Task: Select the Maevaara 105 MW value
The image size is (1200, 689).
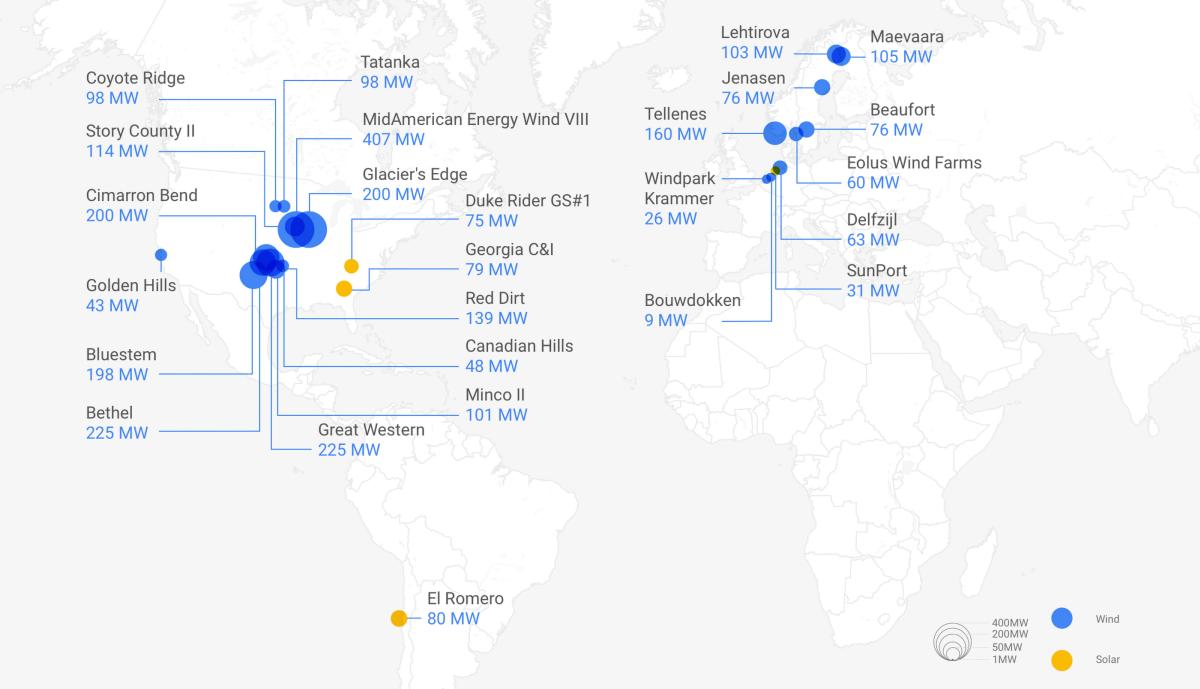Action: [901, 57]
